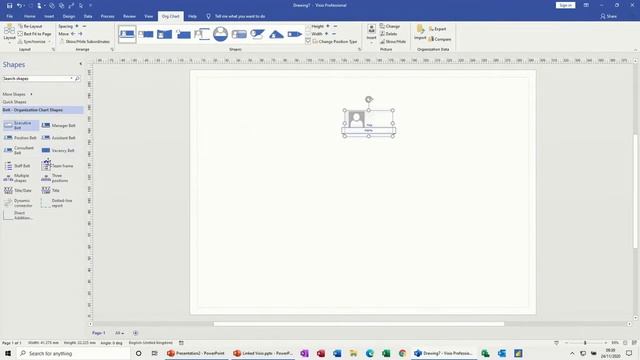The image size is (640, 360).
Task: Click the Move left arrow icon
Action: (73, 34)
